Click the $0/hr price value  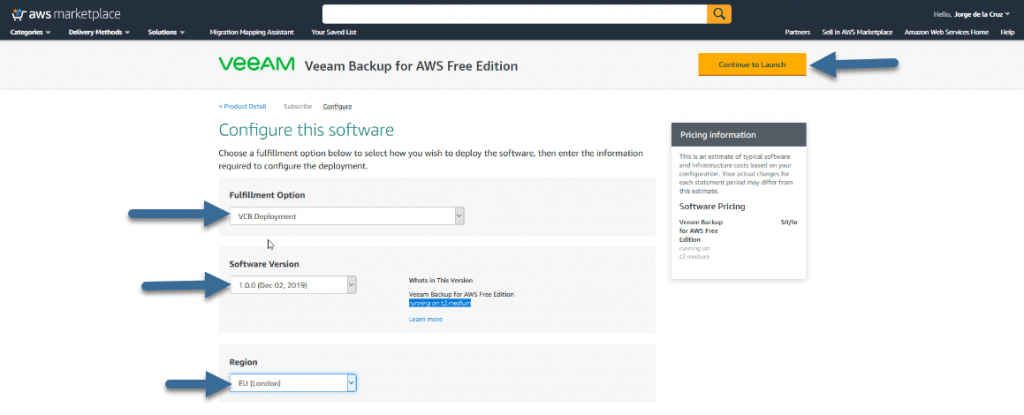click(789, 222)
